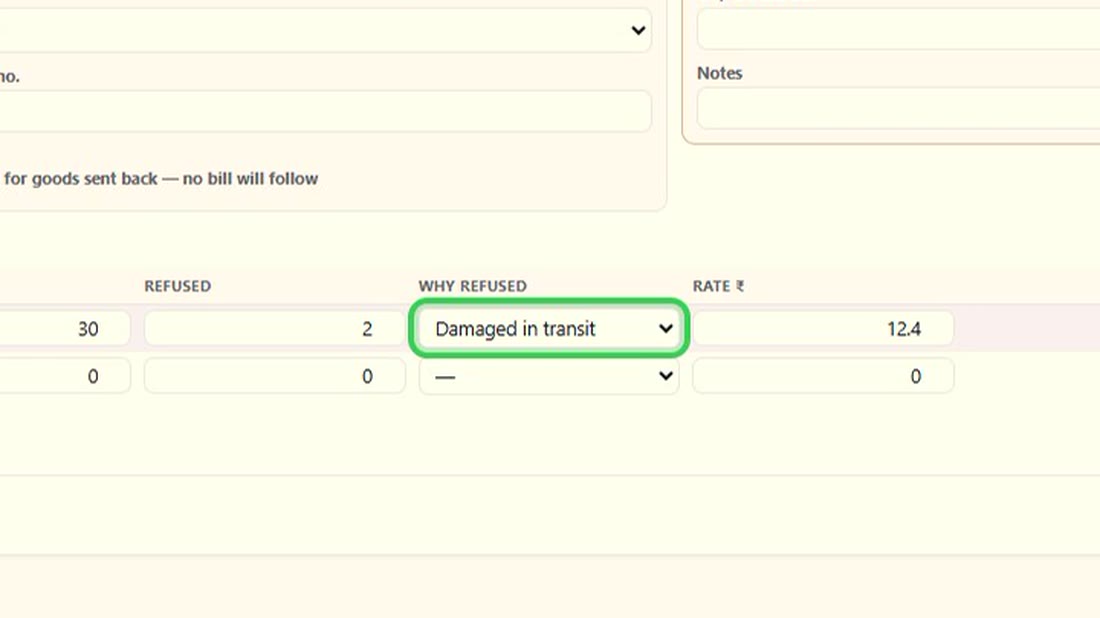
Task: Click the leftmost second row field showing 0
Action: pyautogui.click(x=65, y=376)
